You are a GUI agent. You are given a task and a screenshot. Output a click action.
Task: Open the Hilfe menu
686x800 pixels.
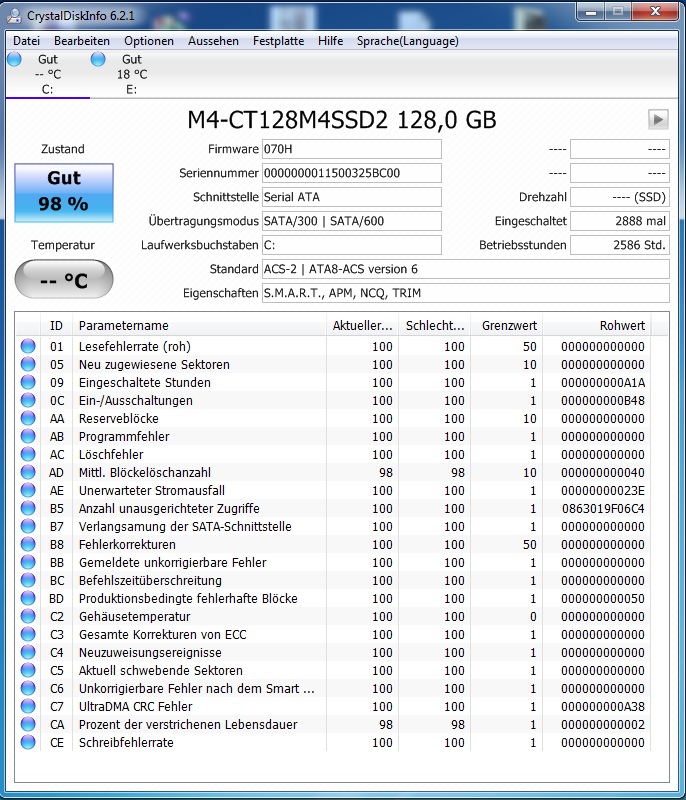(331, 41)
